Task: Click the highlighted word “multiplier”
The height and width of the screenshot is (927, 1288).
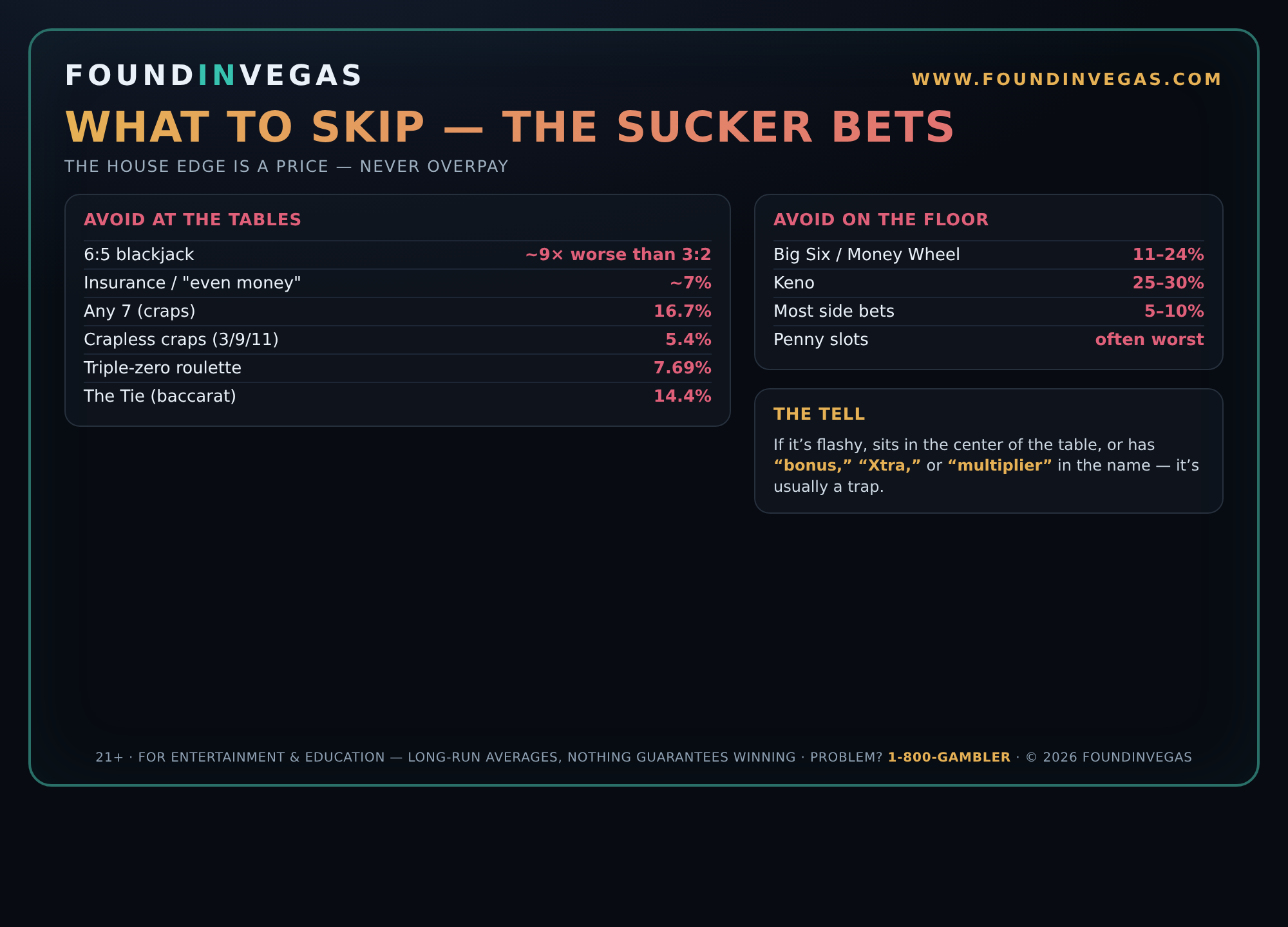Action: pyautogui.click(x=999, y=465)
